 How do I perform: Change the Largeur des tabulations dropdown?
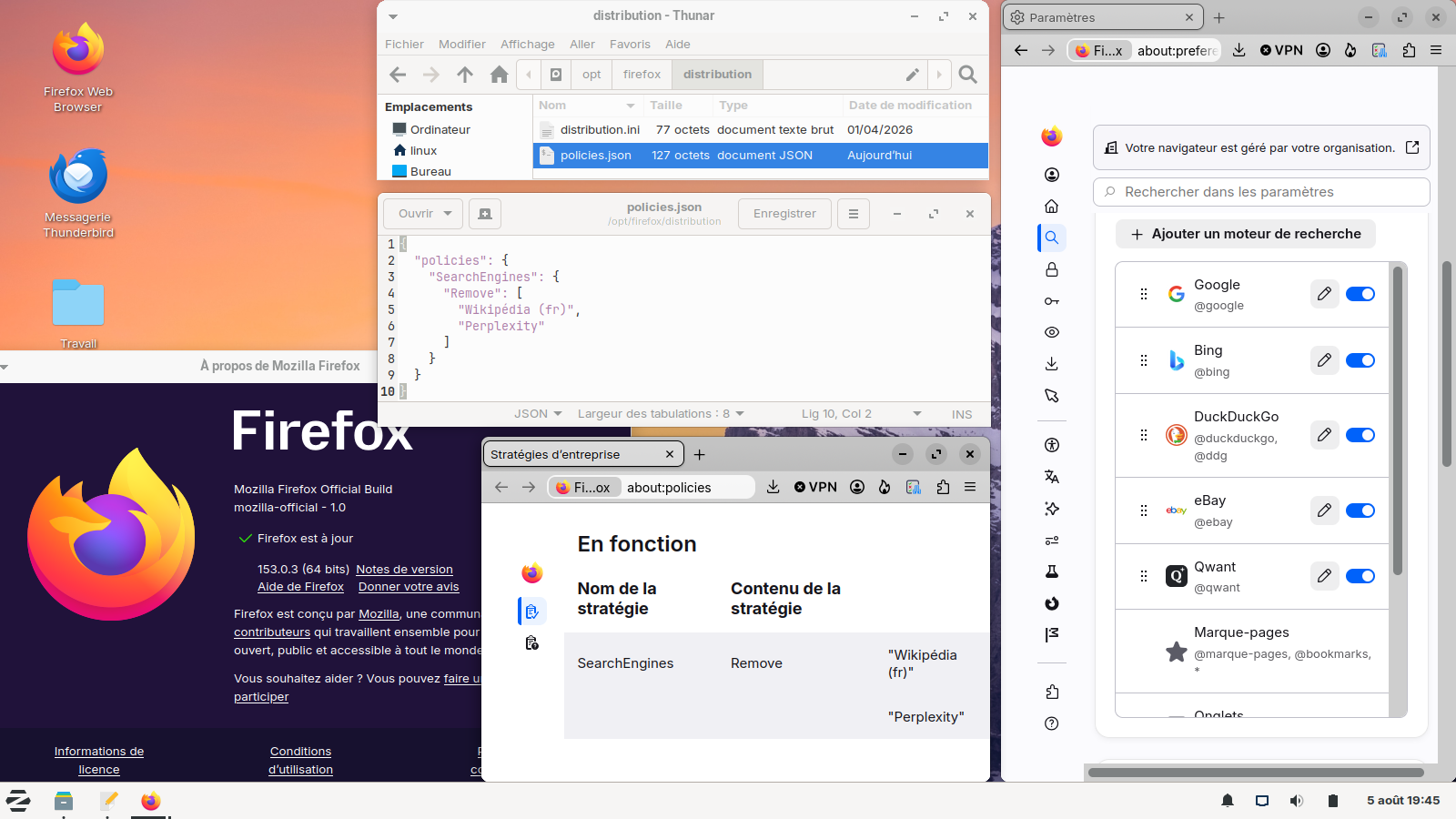pyautogui.click(x=661, y=414)
